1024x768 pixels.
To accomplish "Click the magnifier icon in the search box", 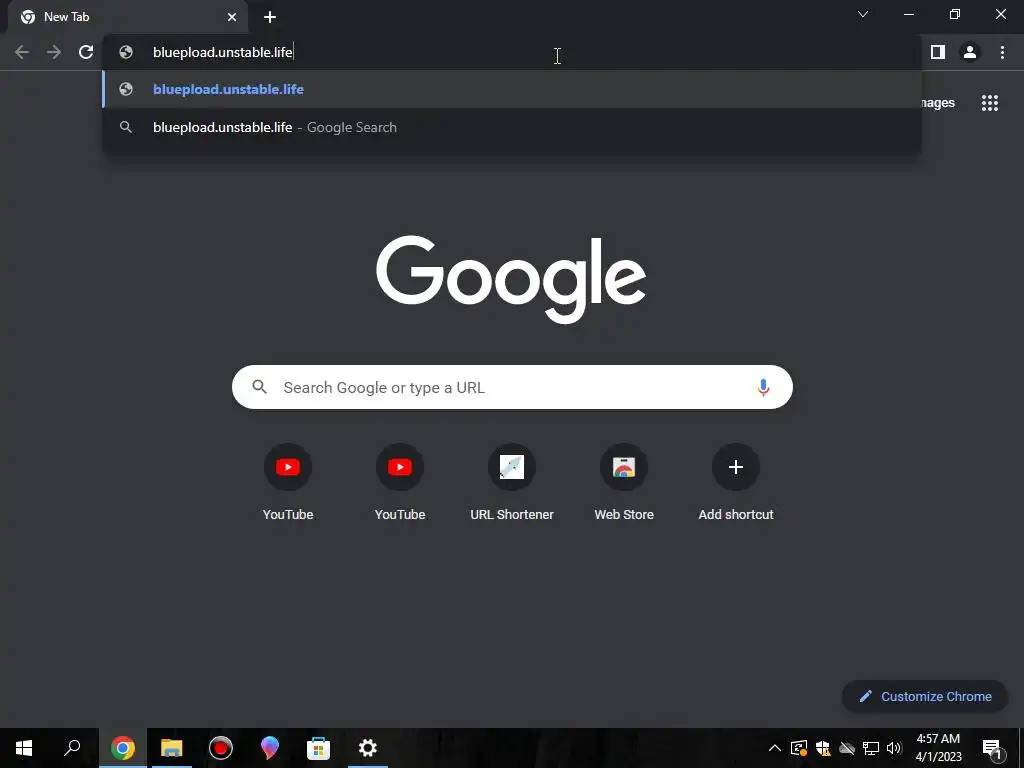I will pos(259,387).
